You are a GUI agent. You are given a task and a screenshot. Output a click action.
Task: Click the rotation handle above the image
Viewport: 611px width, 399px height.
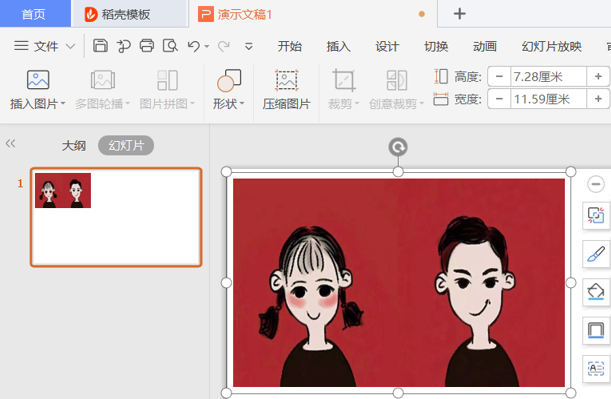click(x=398, y=147)
